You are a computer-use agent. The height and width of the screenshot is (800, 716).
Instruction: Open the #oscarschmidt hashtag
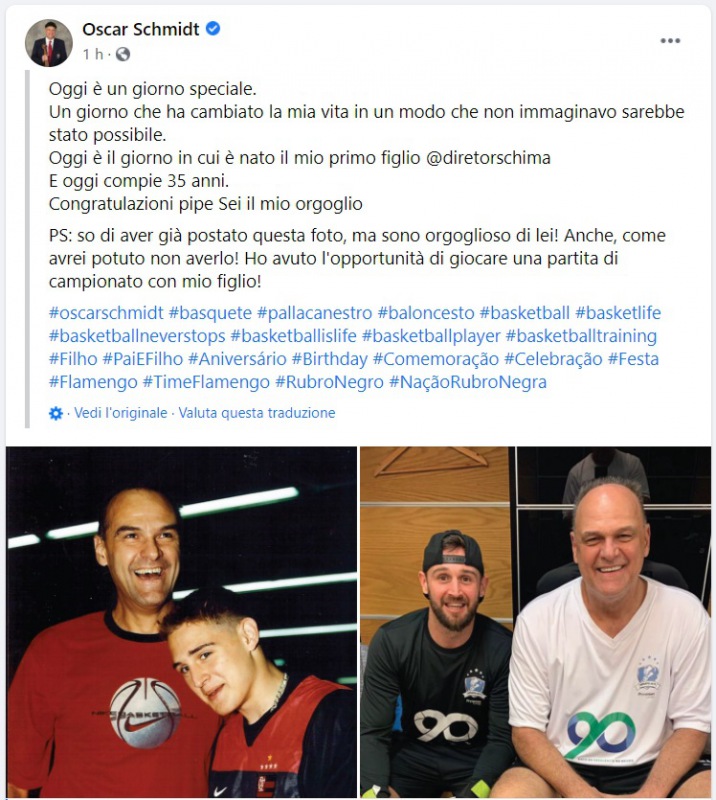[106, 313]
